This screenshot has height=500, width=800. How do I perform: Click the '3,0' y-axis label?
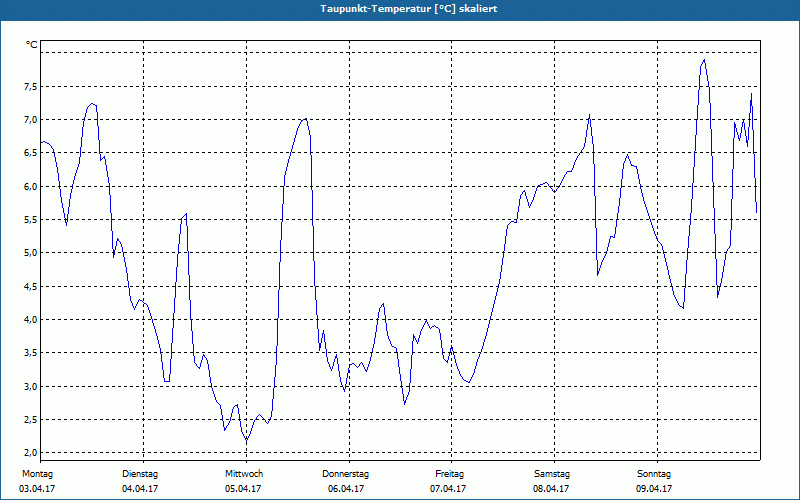pyautogui.click(x=30, y=387)
